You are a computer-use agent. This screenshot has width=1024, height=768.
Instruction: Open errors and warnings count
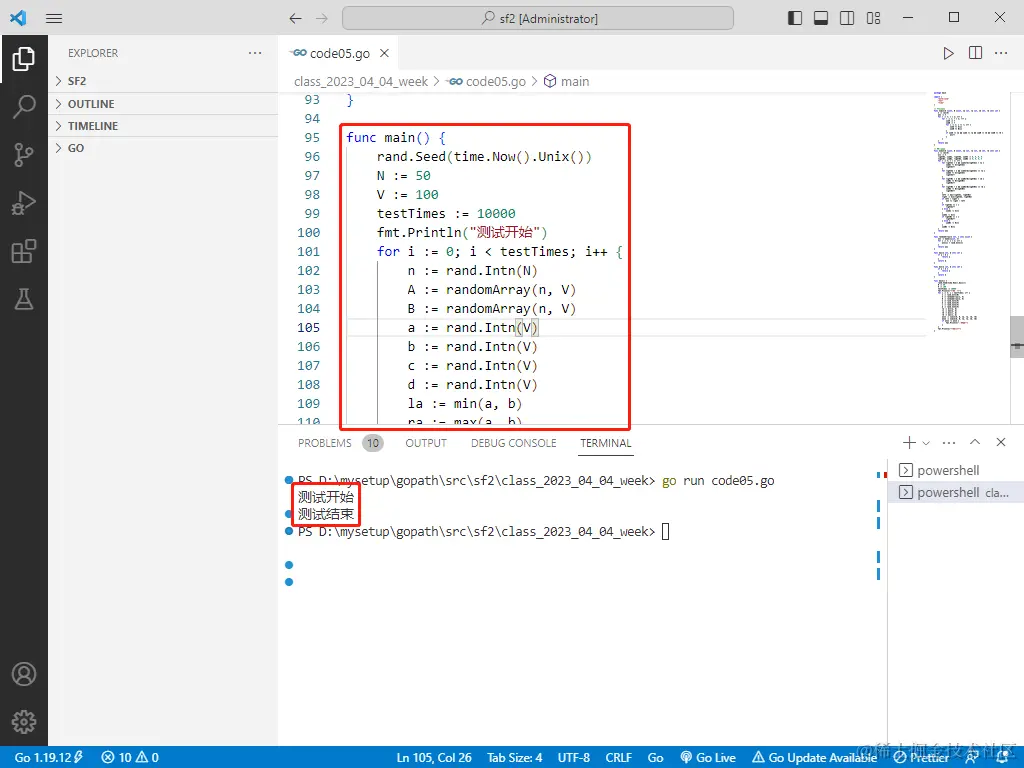point(130,758)
